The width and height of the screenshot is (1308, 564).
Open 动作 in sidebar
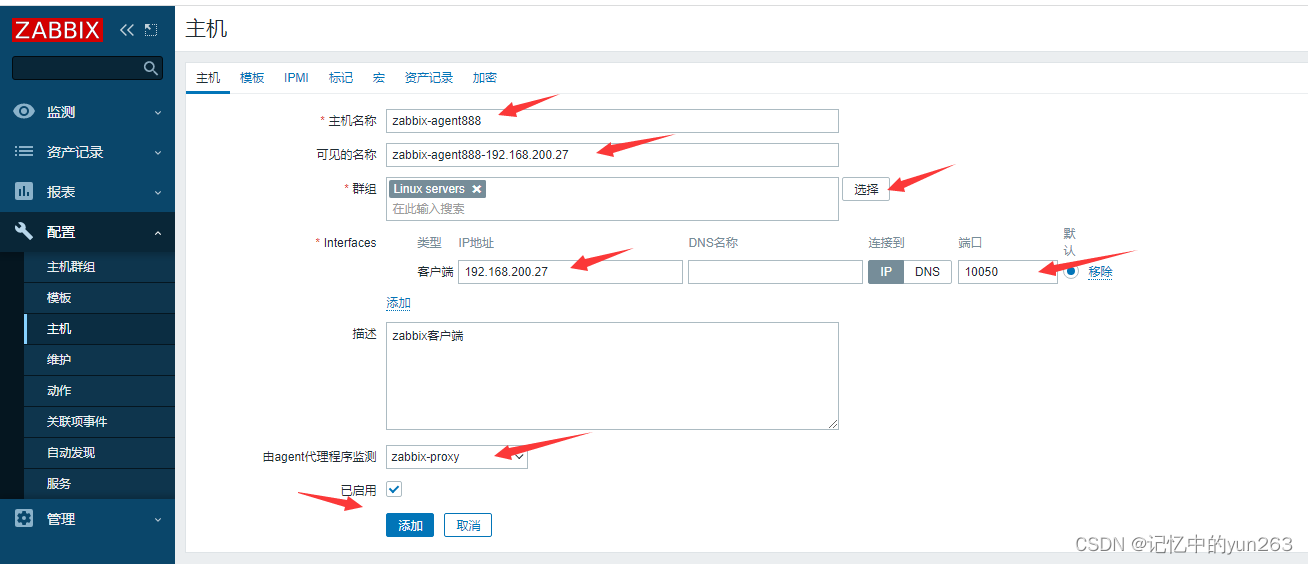click(99, 391)
